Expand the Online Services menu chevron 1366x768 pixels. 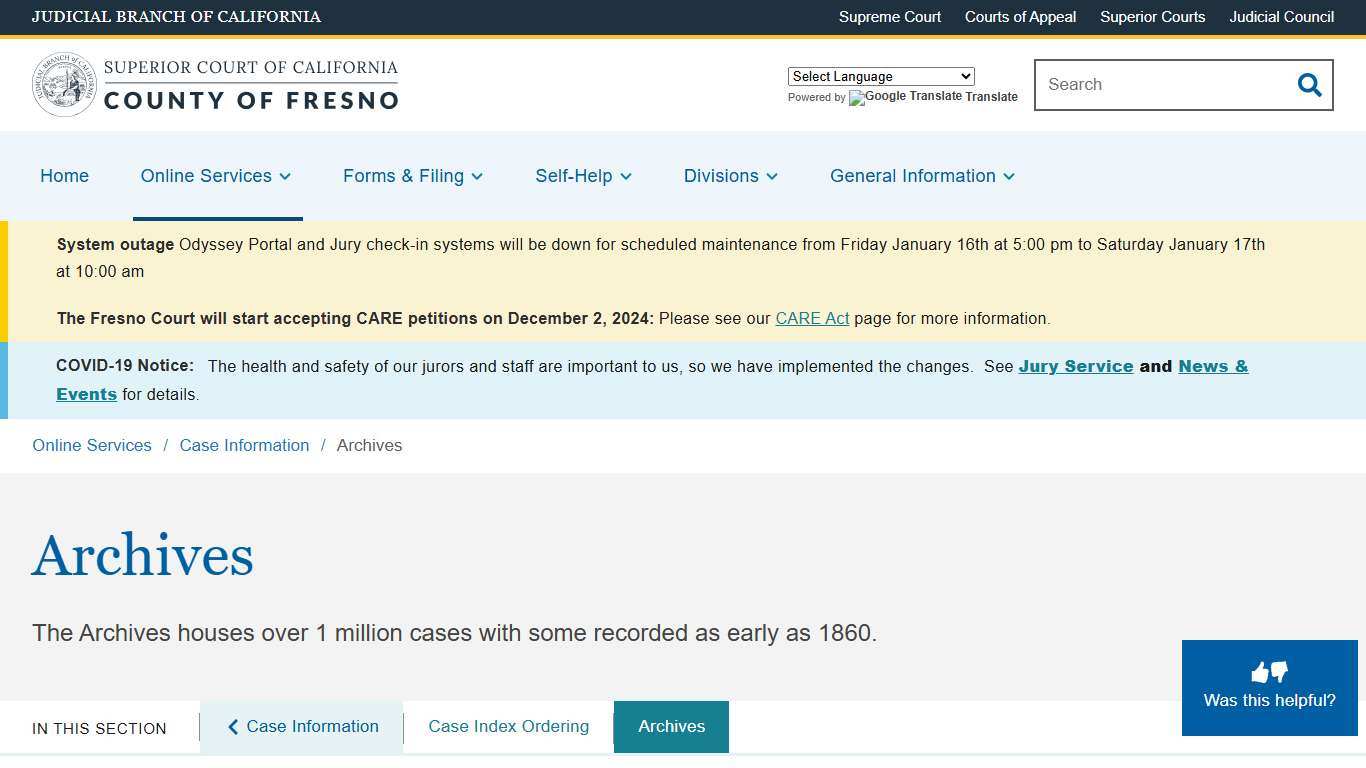[x=284, y=177]
